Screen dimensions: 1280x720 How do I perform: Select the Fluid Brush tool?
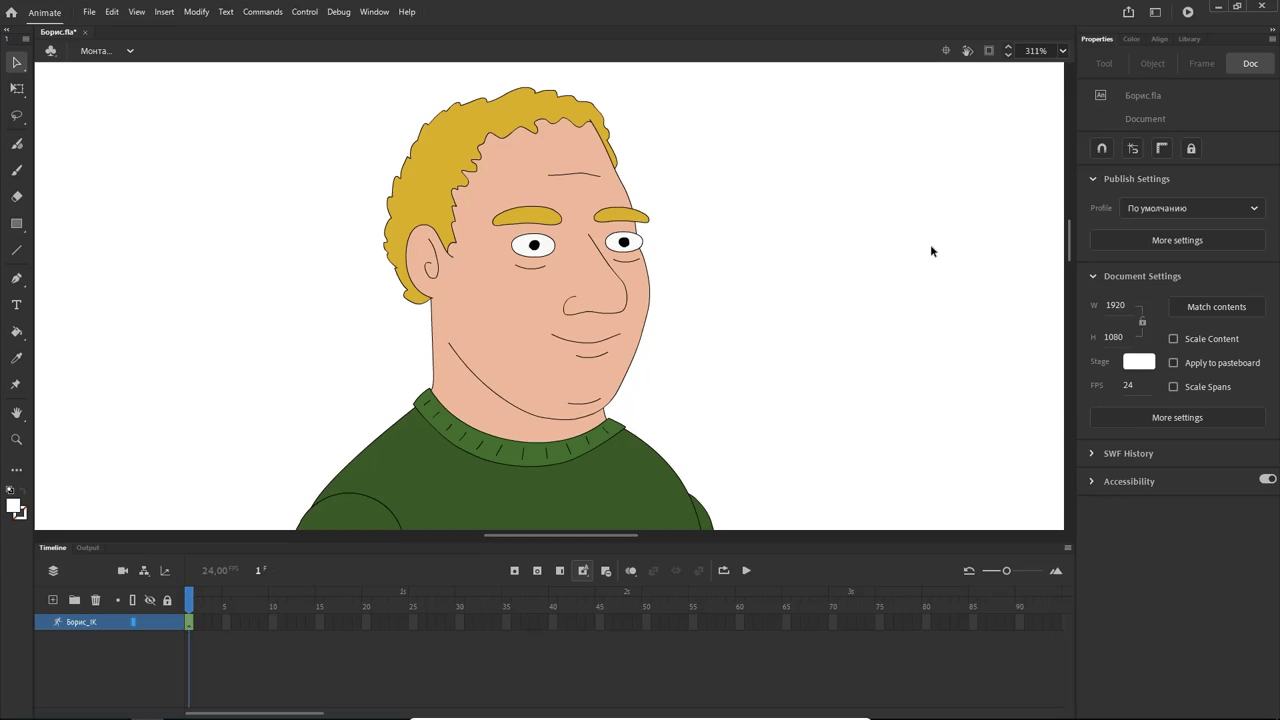coord(17,144)
